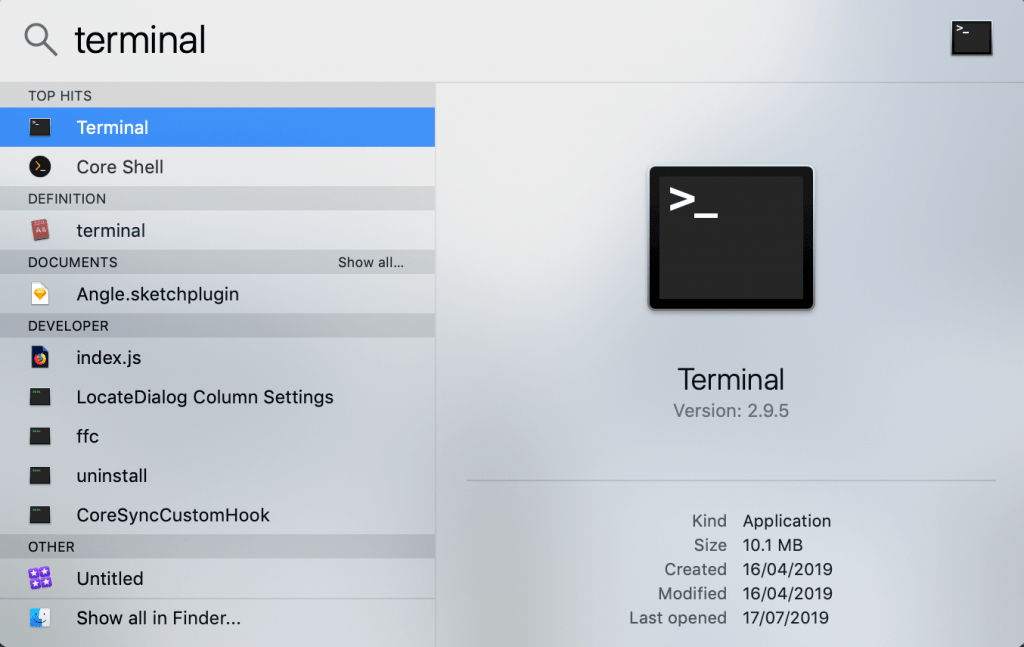
Task: Open the terminal dictionary definition
Action: pyautogui.click(x=111, y=230)
